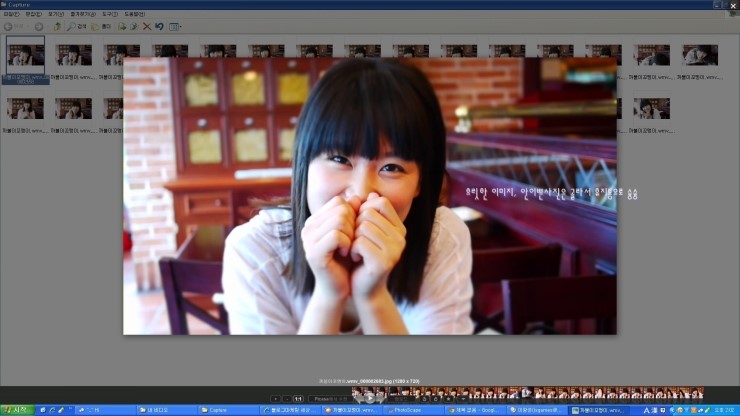Screen dimensions: 740x416
Task: Open the 파일(F) menu in Capture window
Action: (x=11, y=14)
